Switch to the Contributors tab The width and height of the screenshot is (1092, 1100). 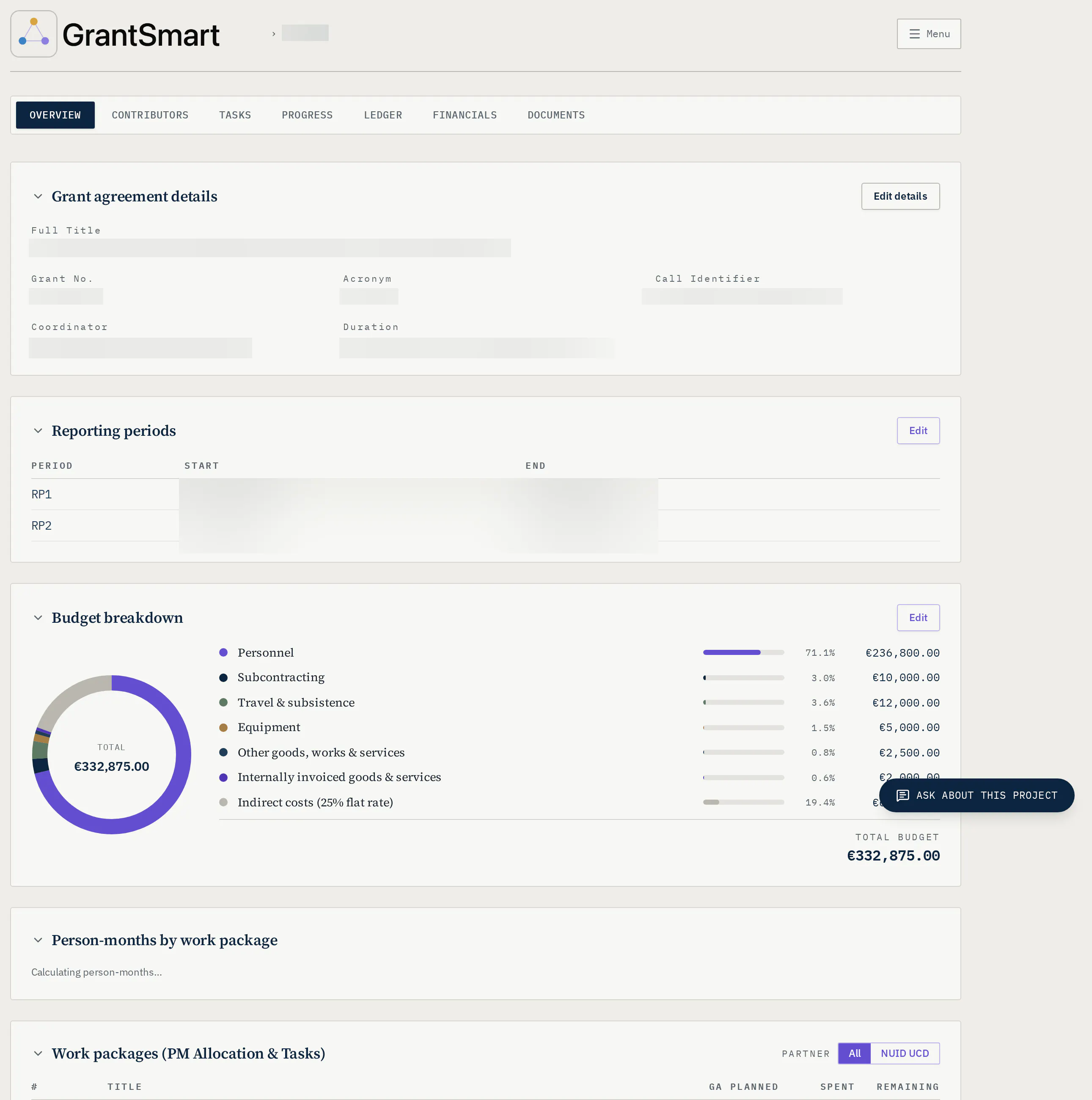[x=150, y=115]
